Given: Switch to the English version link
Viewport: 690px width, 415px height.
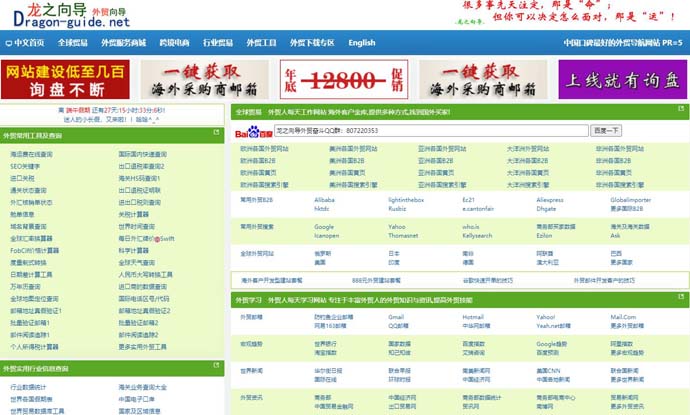Looking at the screenshot, I should pos(362,43).
